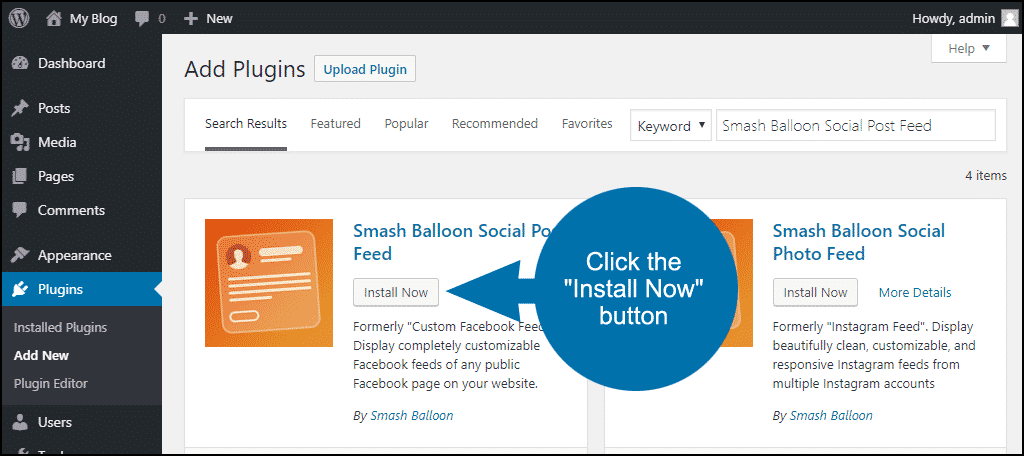Click the plus icon next to New
The height and width of the screenshot is (456, 1024).
(190, 19)
